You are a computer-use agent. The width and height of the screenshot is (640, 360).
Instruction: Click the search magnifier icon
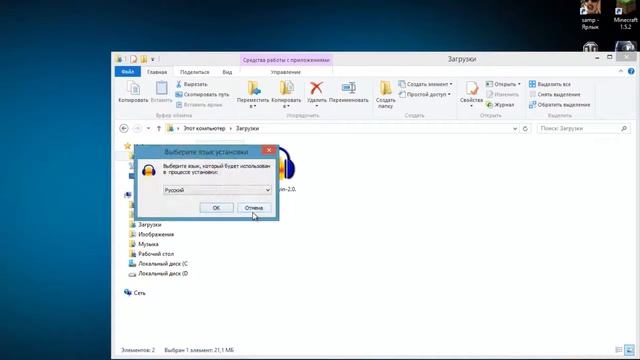(624, 129)
